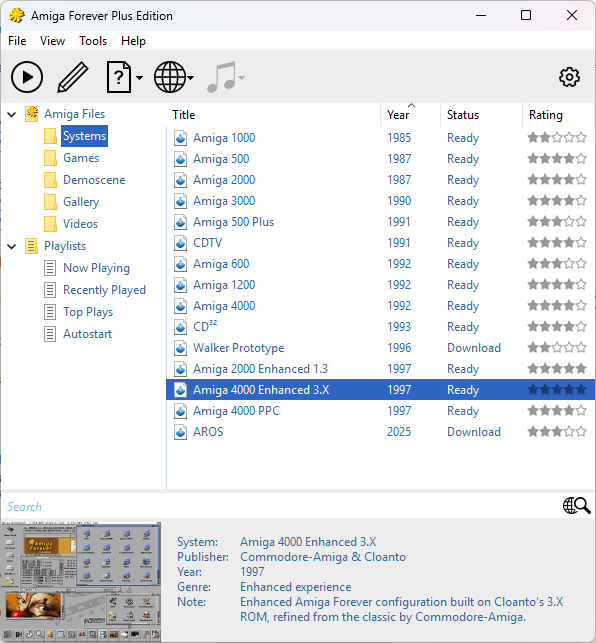Open the Autostart playlist
The image size is (596, 643).
coord(87,334)
